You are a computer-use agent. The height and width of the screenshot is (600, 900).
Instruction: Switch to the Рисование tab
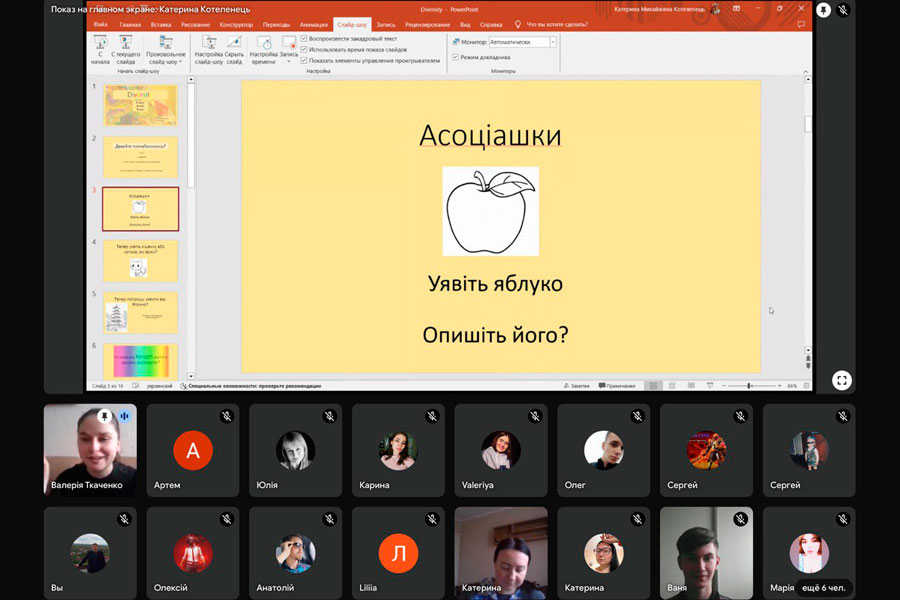coord(195,25)
